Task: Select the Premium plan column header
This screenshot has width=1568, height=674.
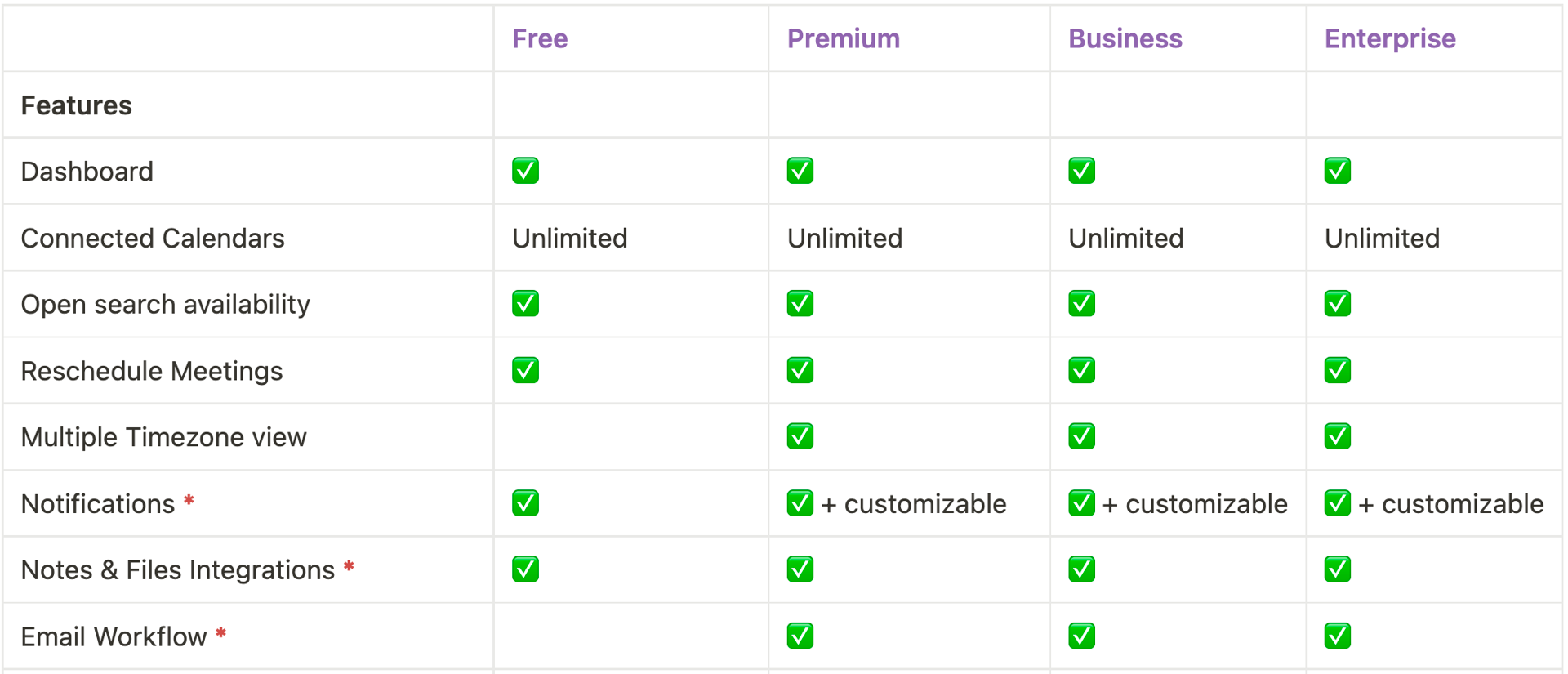Action: click(x=844, y=38)
